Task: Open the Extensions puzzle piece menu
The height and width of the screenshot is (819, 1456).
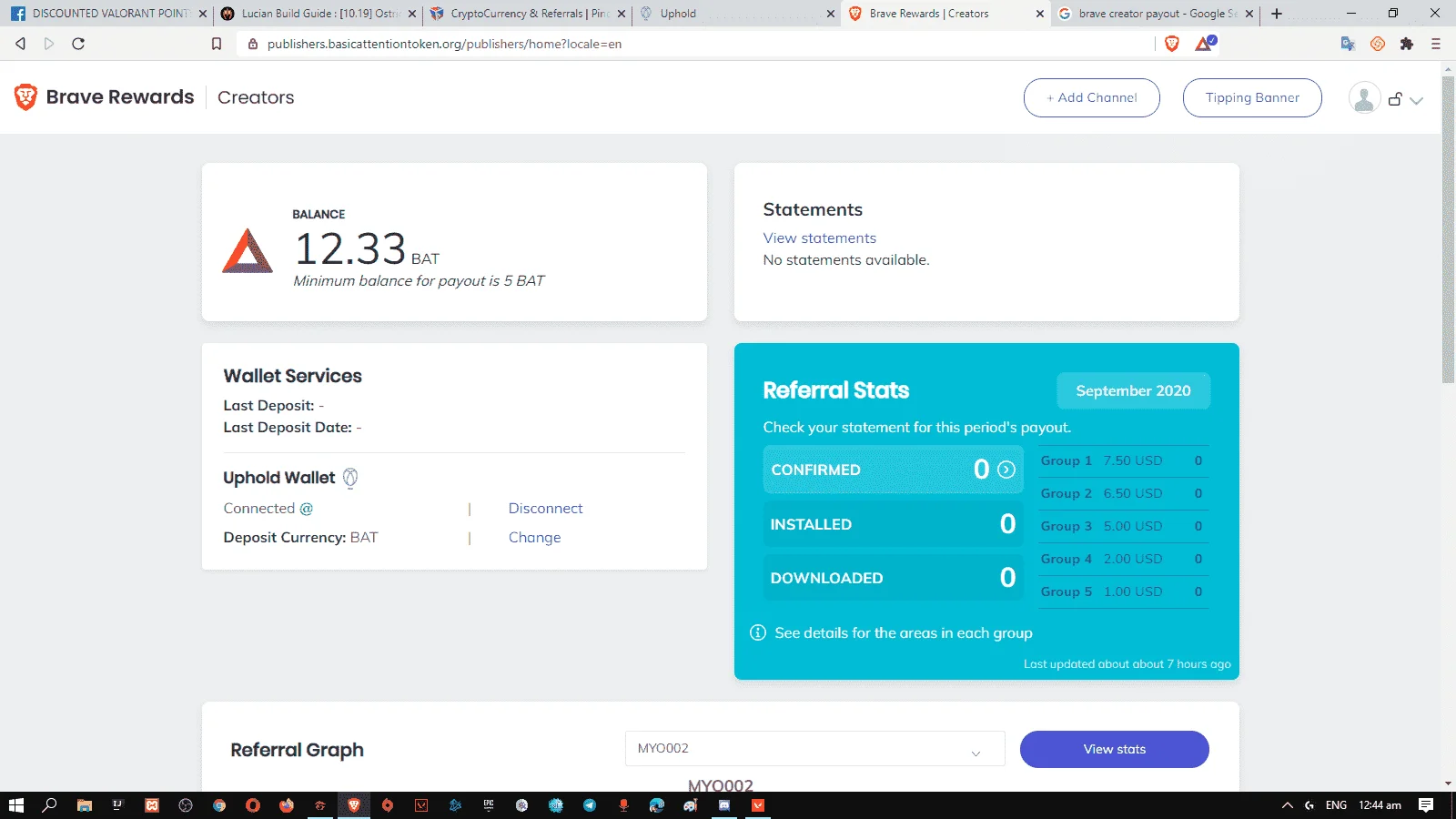Action: (x=1407, y=44)
